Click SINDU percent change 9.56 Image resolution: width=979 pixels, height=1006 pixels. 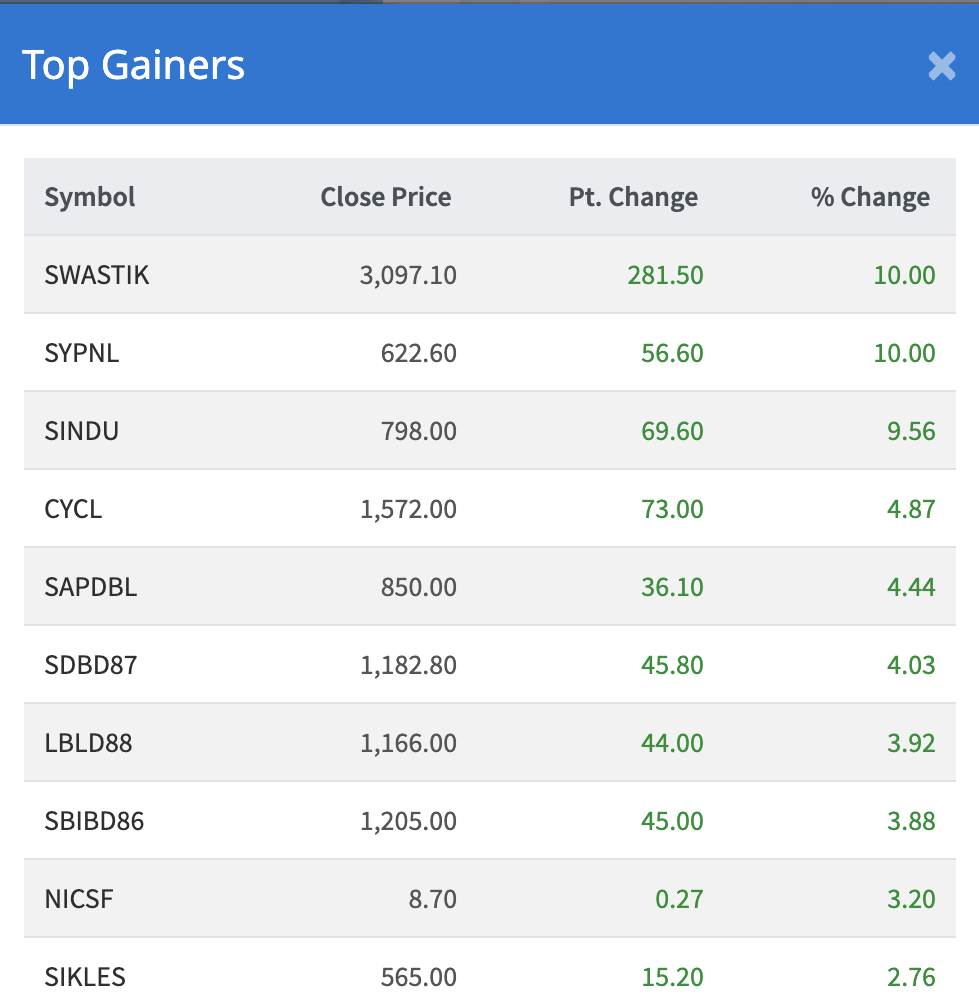pyautogui.click(x=910, y=431)
